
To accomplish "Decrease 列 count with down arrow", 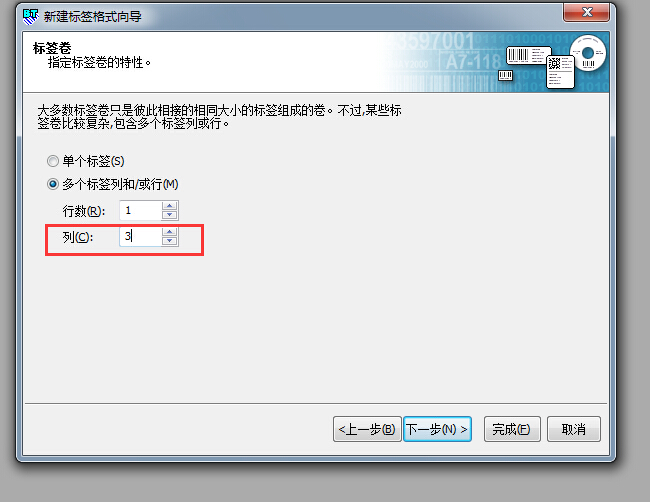I will click(170, 241).
